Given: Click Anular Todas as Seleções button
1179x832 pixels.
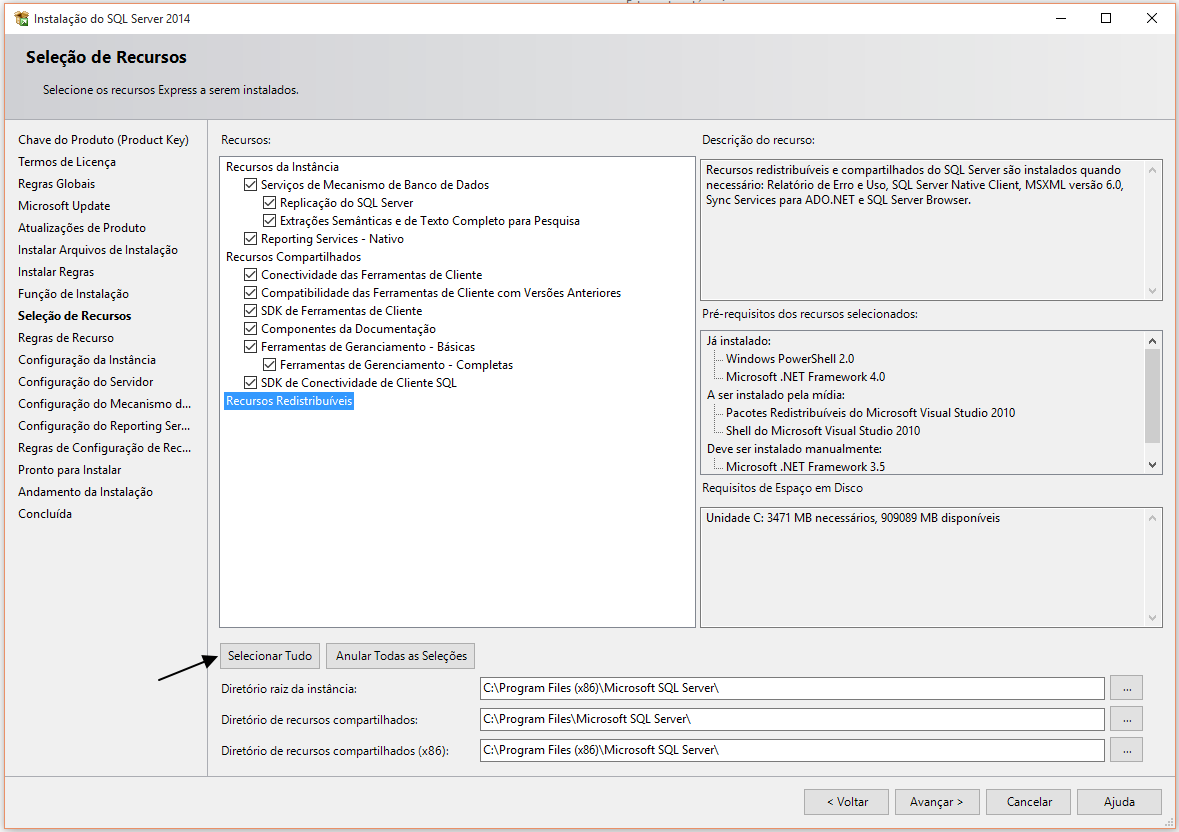Looking at the screenshot, I should click(x=401, y=656).
